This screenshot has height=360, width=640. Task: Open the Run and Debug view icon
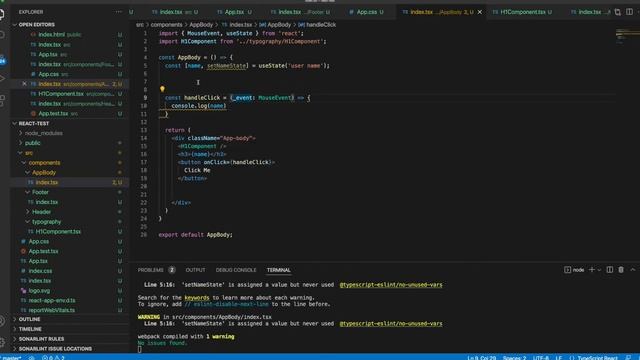click(2, 78)
